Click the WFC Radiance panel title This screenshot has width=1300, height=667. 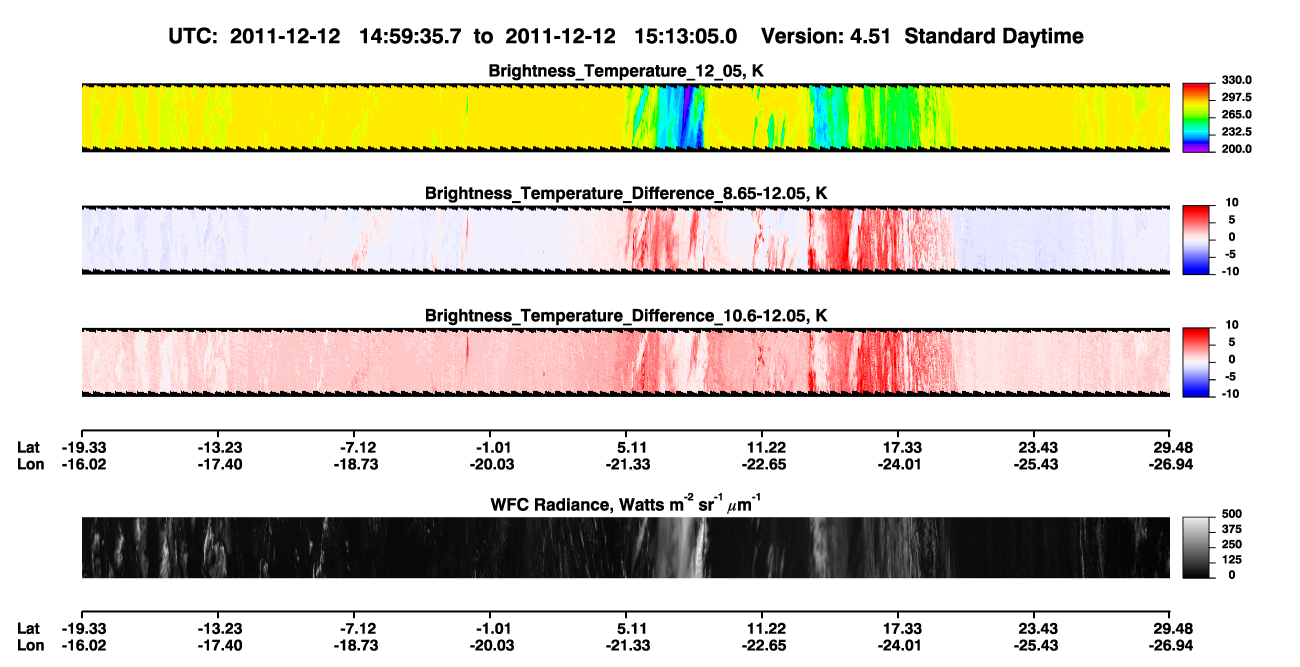pyautogui.click(x=625, y=504)
